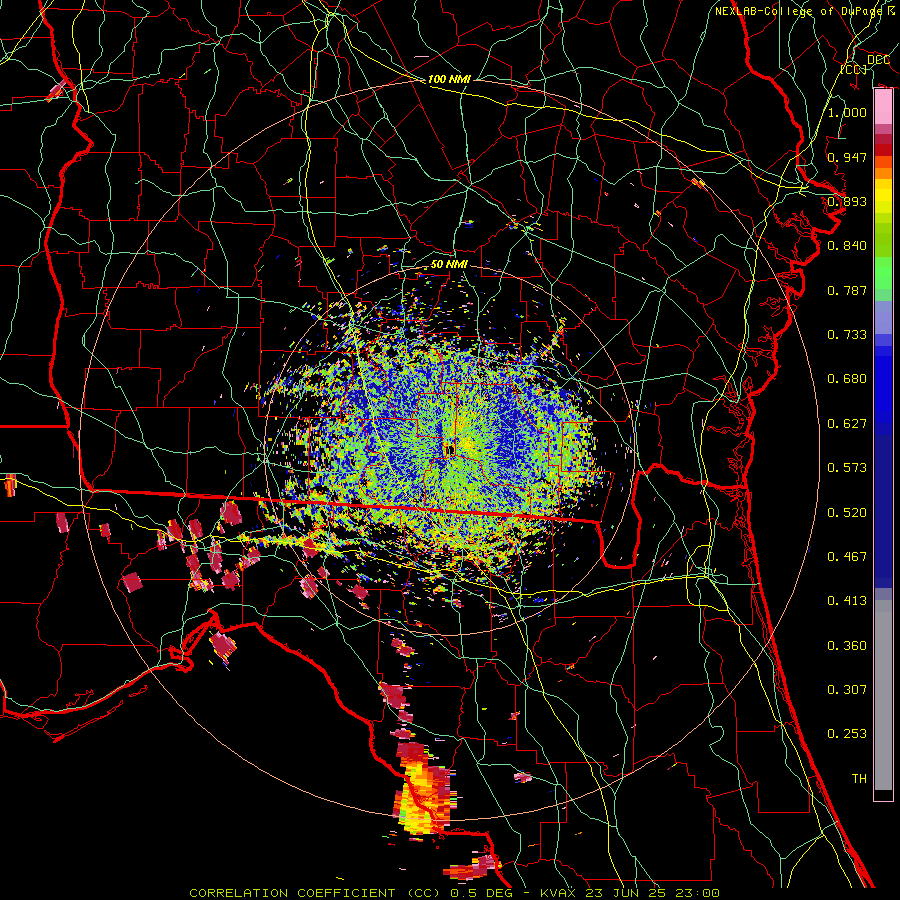This screenshot has height=900, width=900.
Task: Select the 0.307 legend value
Action: 847,690
